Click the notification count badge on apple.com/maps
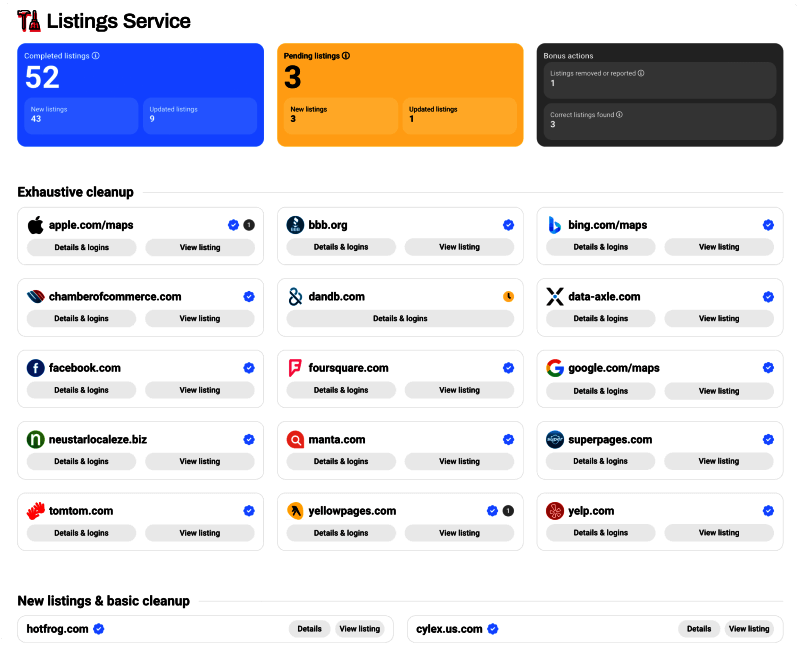The height and width of the screenshot is (651, 801). pos(249,225)
